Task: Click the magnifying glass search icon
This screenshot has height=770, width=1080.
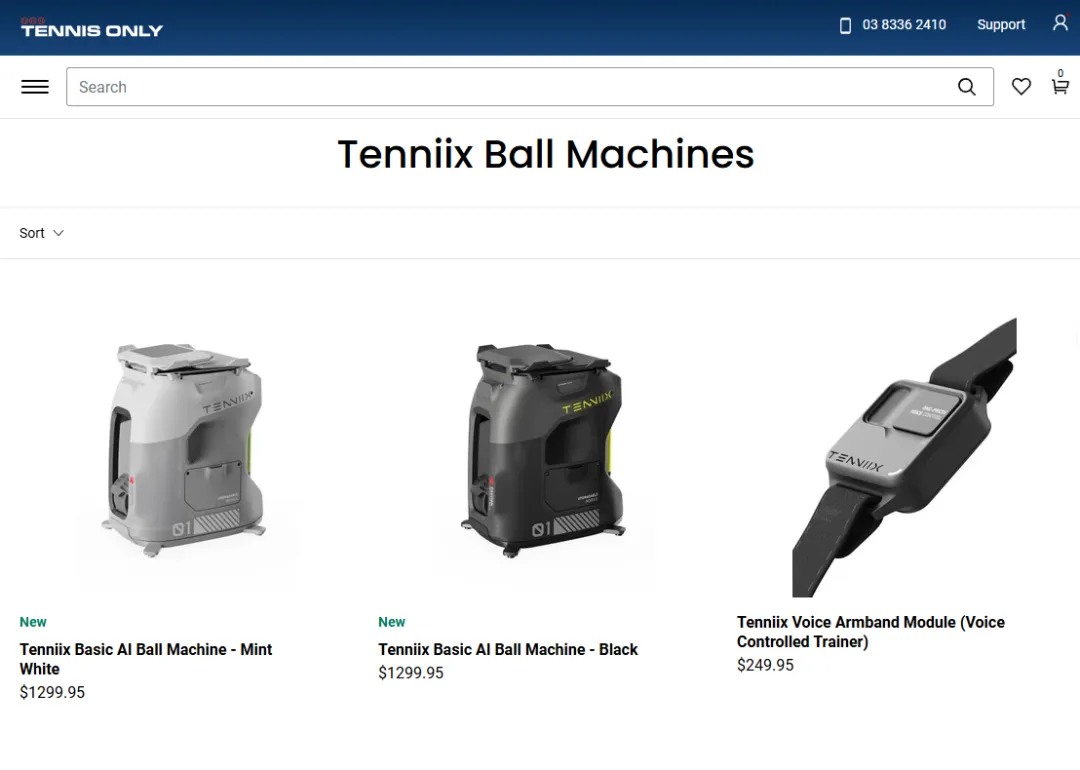Action: click(x=966, y=87)
